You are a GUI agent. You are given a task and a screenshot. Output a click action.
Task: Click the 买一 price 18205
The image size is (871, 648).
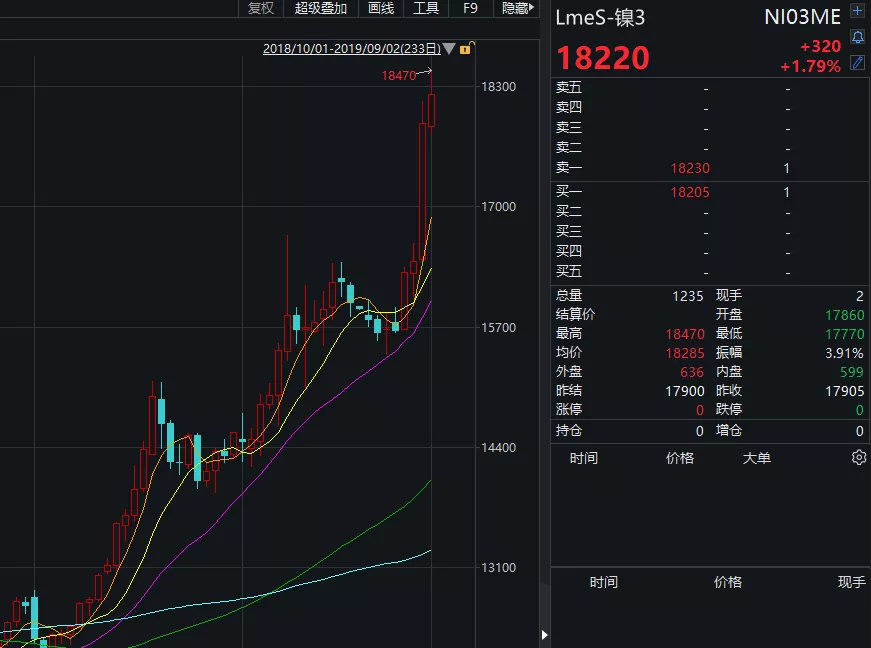point(690,193)
